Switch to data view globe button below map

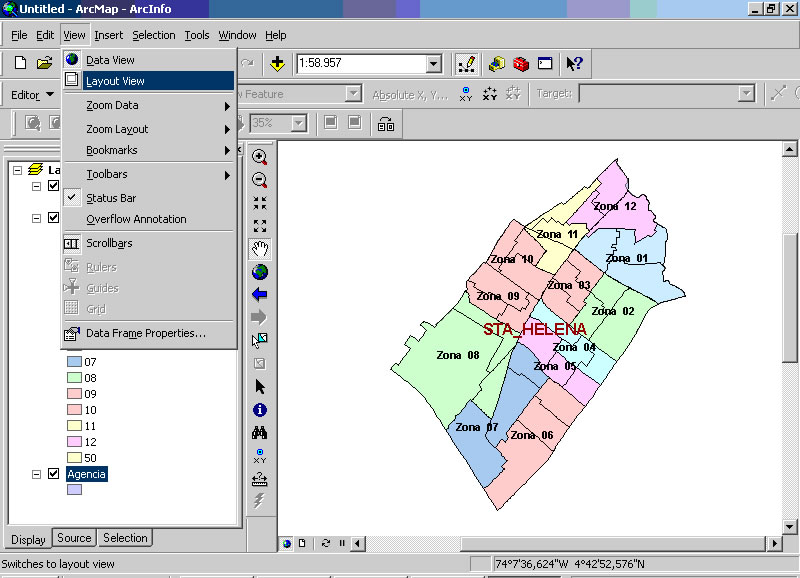click(287, 544)
